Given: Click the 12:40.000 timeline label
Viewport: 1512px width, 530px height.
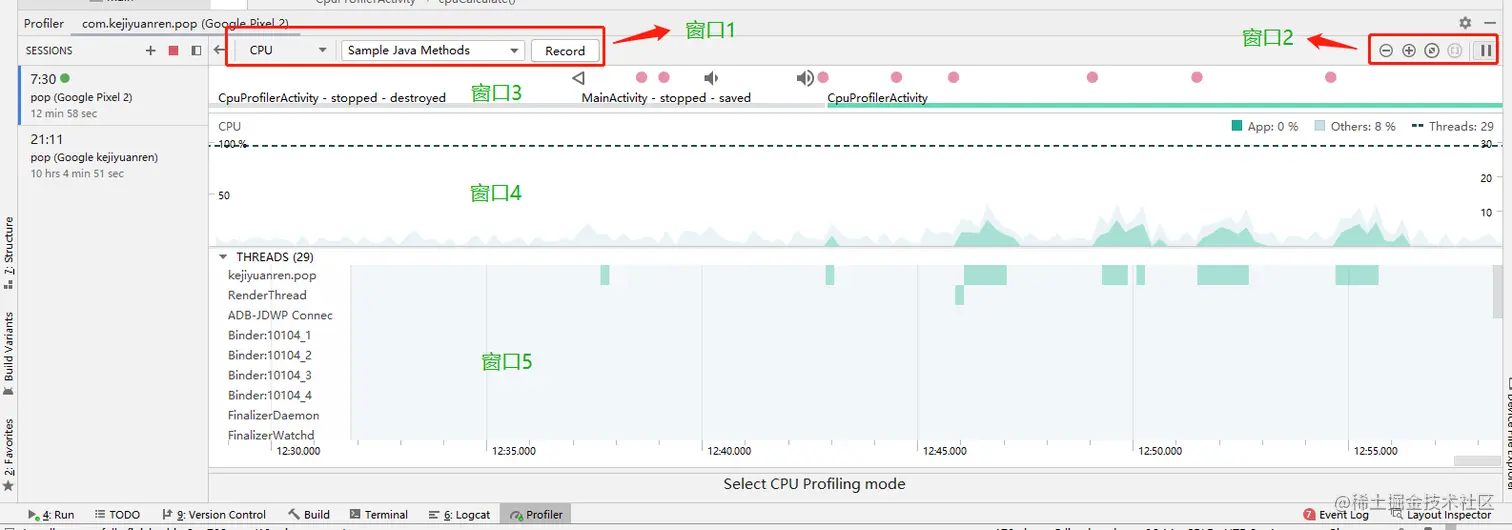Looking at the screenshot, I should pos(729,451).
